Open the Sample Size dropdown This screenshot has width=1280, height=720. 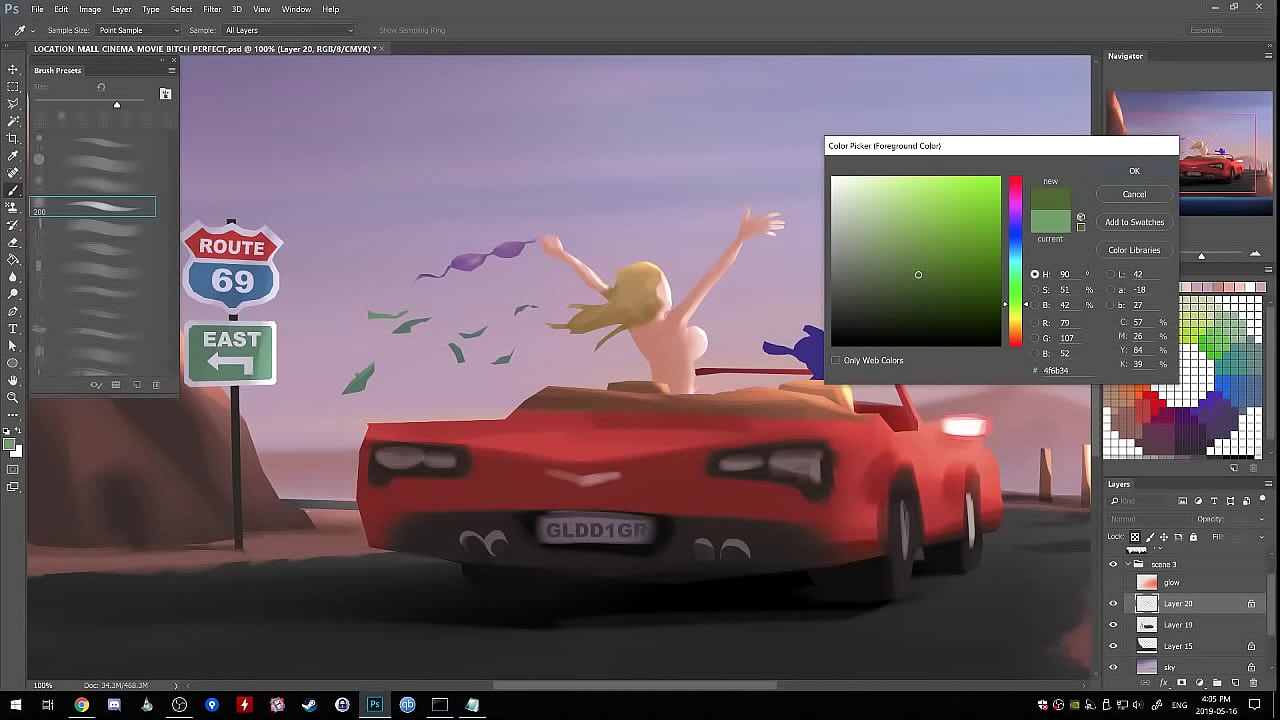138,30
